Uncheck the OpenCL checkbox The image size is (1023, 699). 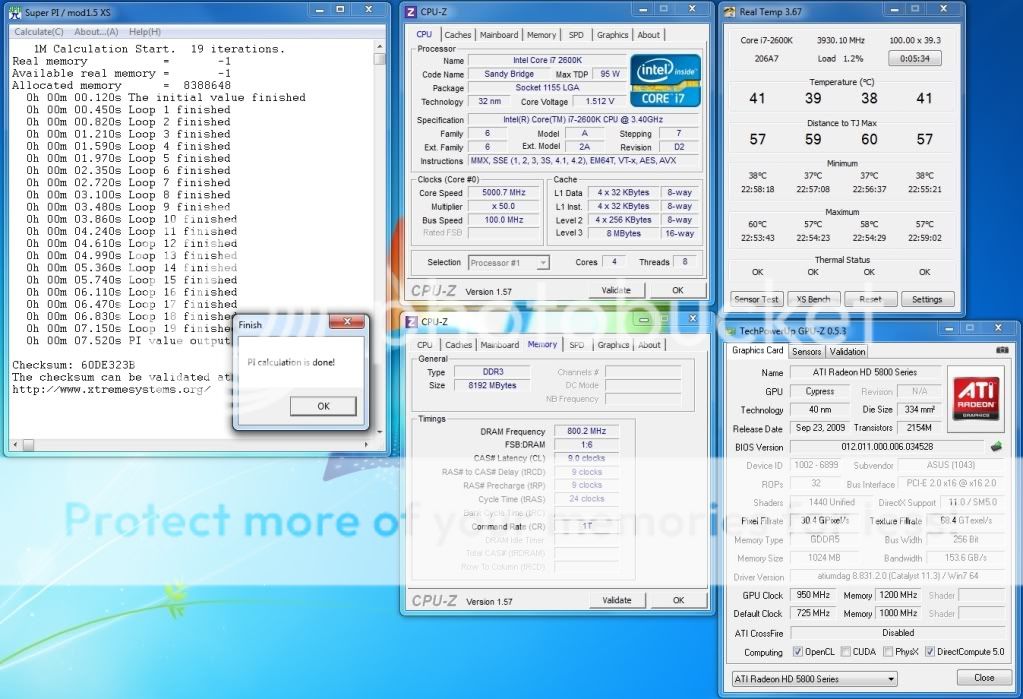click(797, 652)
